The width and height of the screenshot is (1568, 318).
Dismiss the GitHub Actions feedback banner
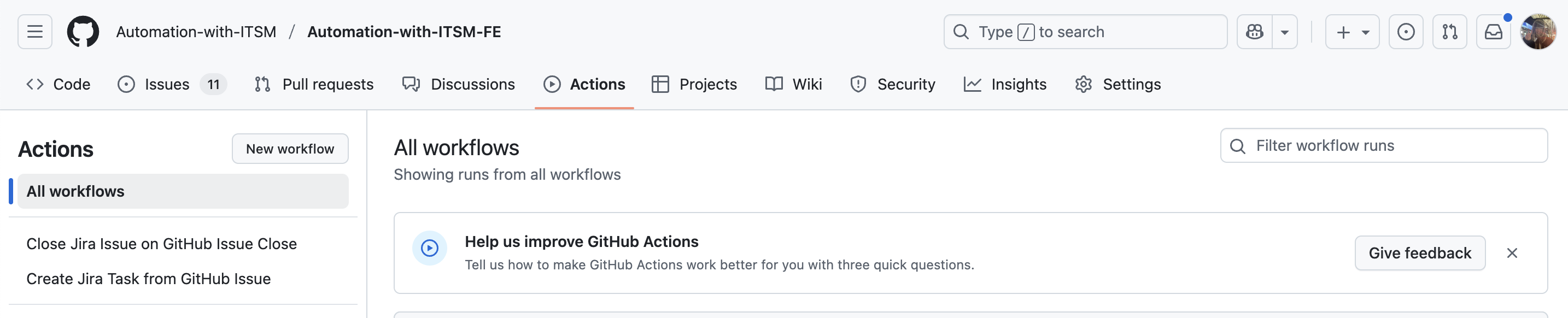click(x=1511, y=253)
